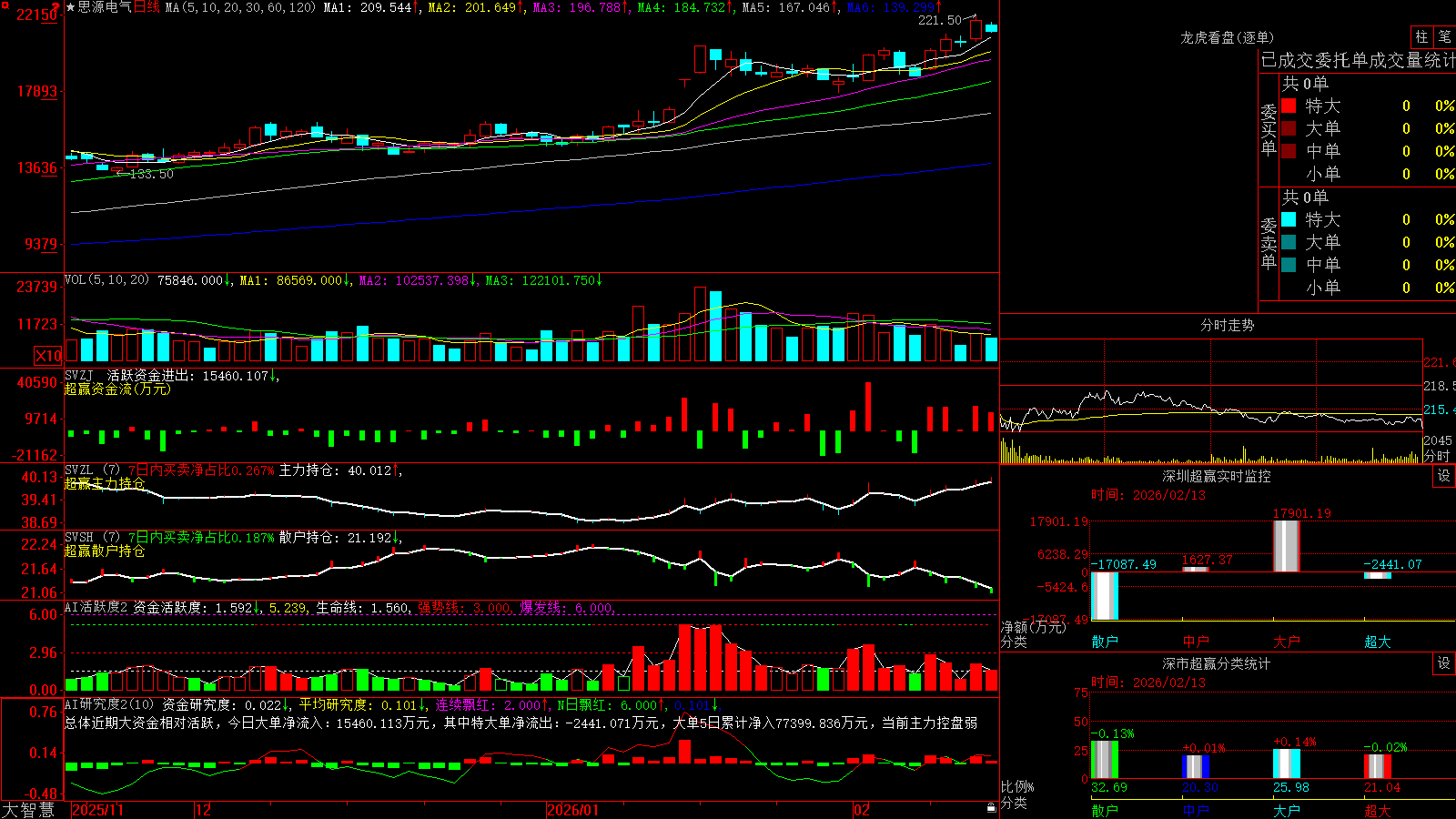Click the 221.50 high price label

coord(939,20)
